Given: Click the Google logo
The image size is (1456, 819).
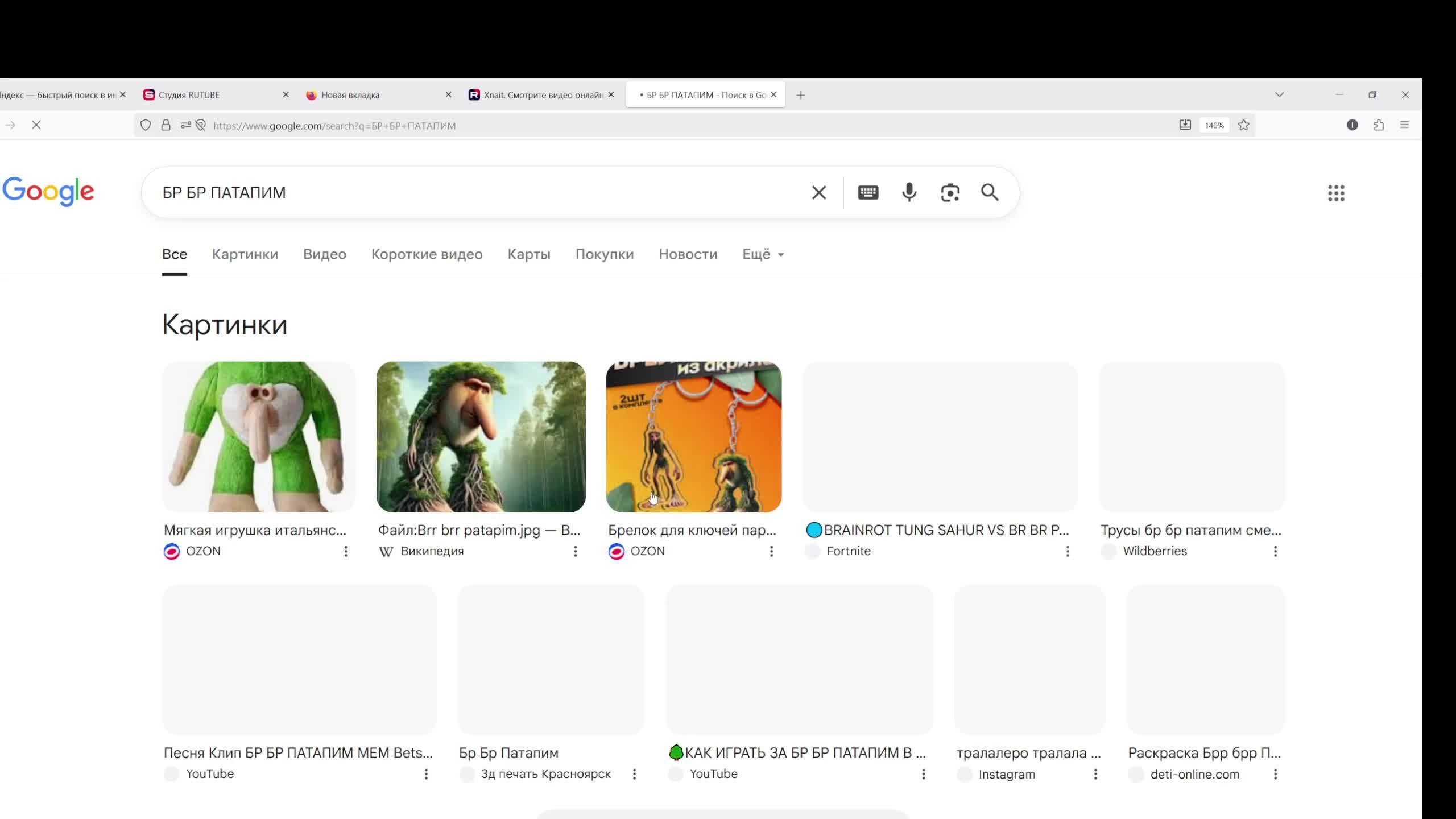Looking at the screenshot, I should pyautogui.click(x=48, y=191).
